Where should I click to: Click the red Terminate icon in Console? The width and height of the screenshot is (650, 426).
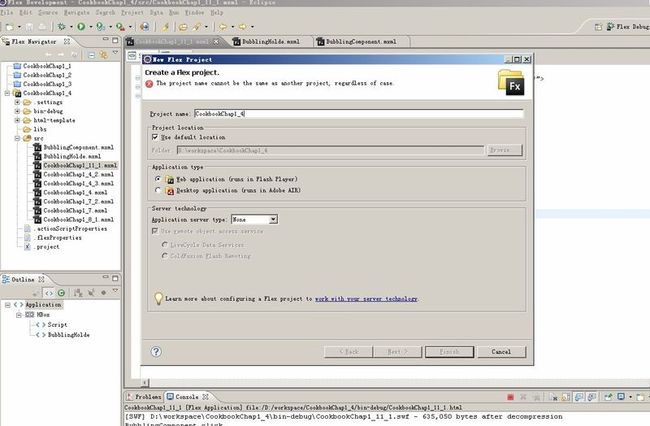tap(510, 397)
